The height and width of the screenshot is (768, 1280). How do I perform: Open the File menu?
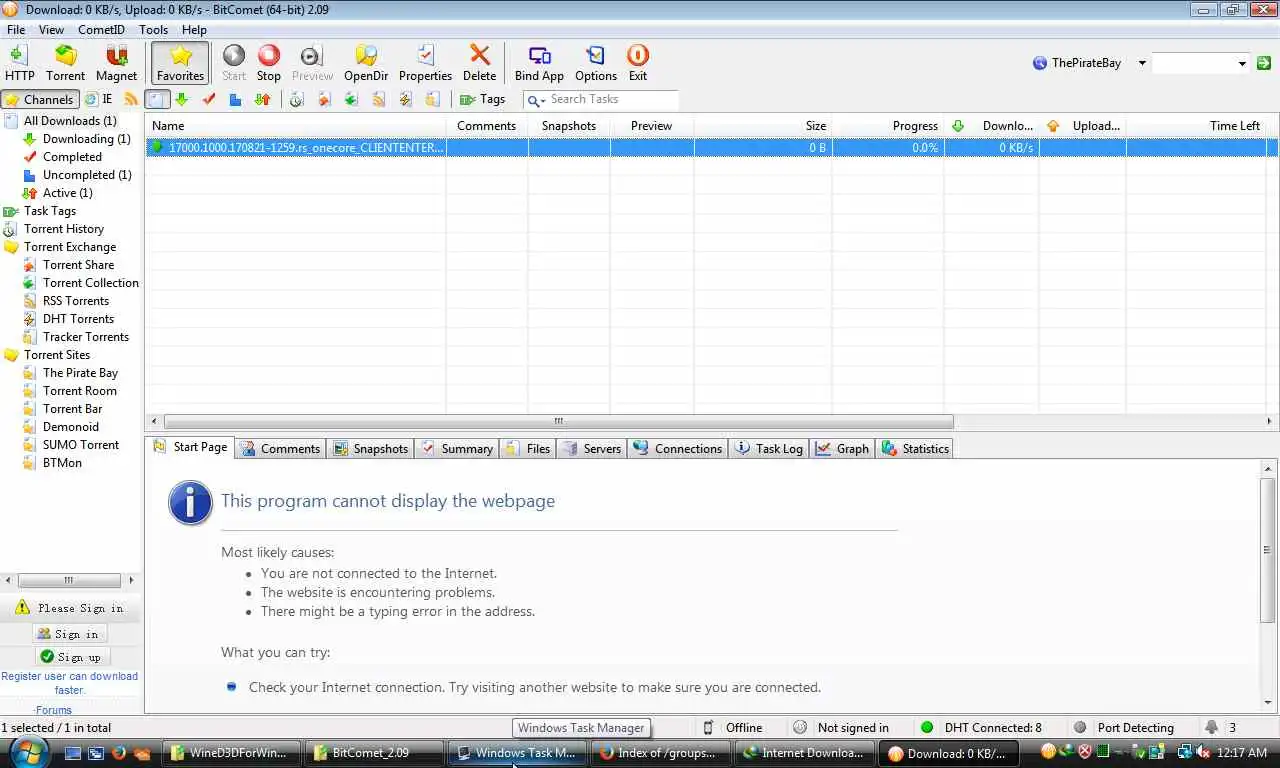point(16,30)
